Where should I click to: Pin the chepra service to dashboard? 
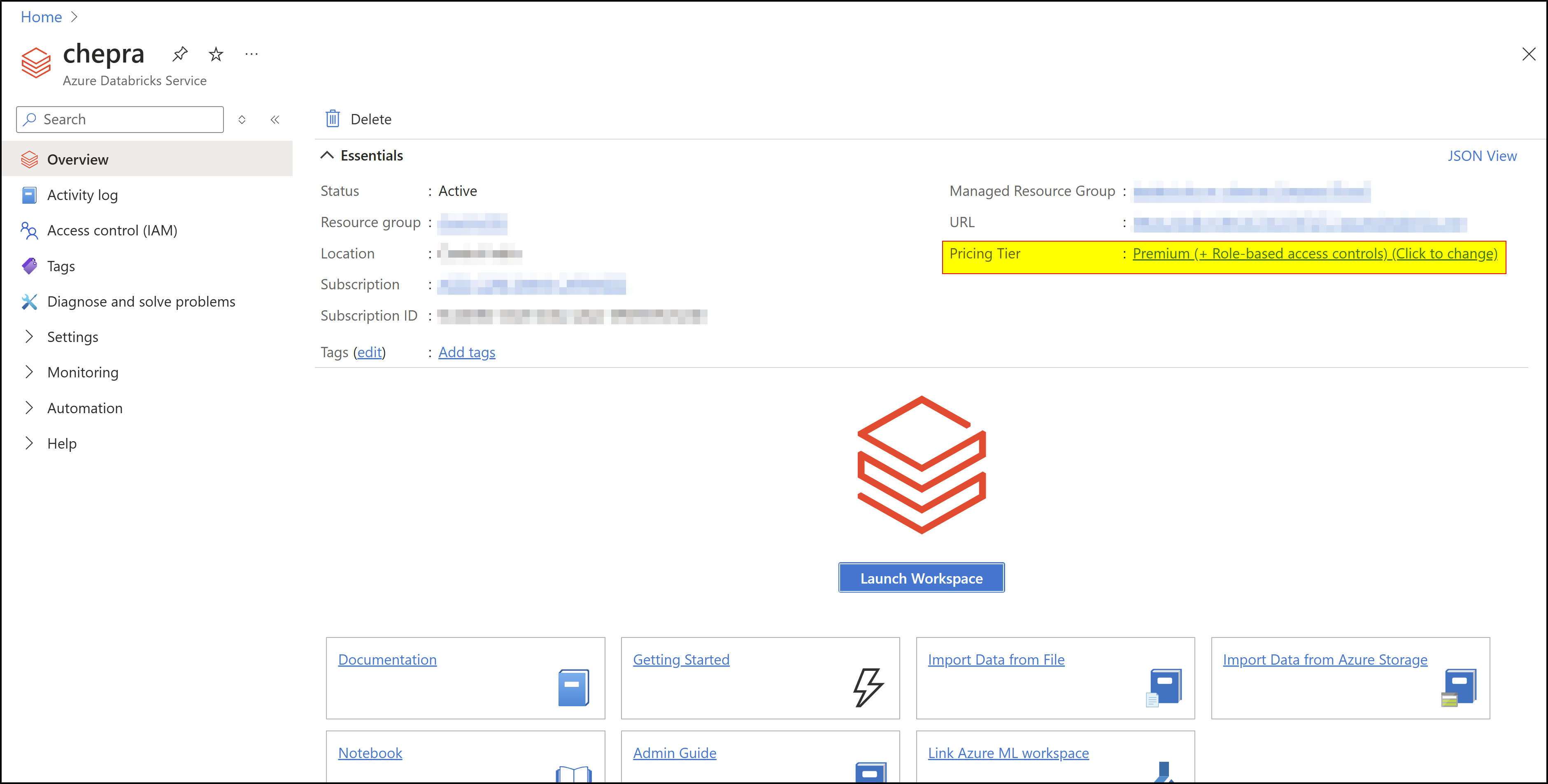180,54
